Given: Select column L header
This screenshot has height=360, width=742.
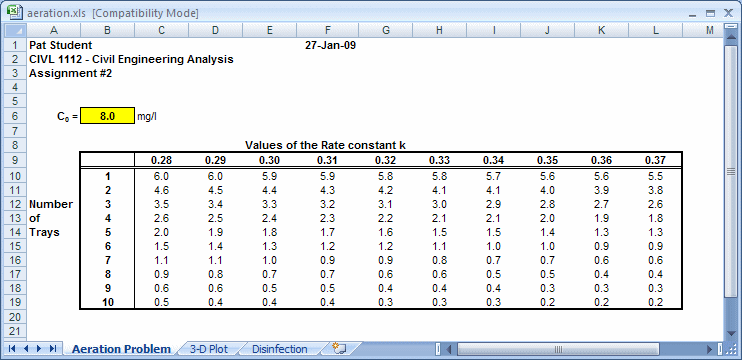Looking at the screenshot, I should point(655,30).
